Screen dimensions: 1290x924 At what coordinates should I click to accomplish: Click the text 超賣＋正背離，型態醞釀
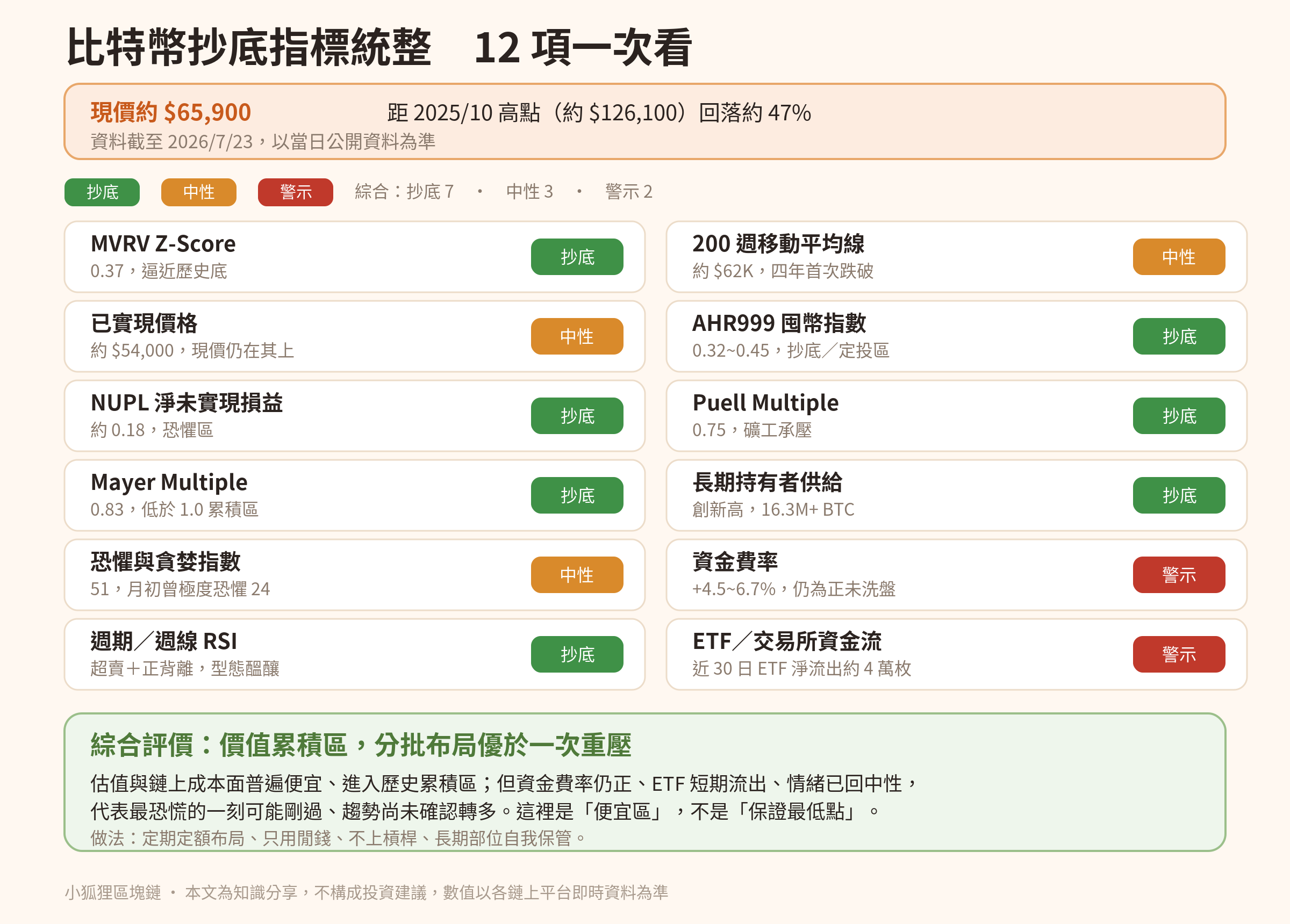point(185,669)
